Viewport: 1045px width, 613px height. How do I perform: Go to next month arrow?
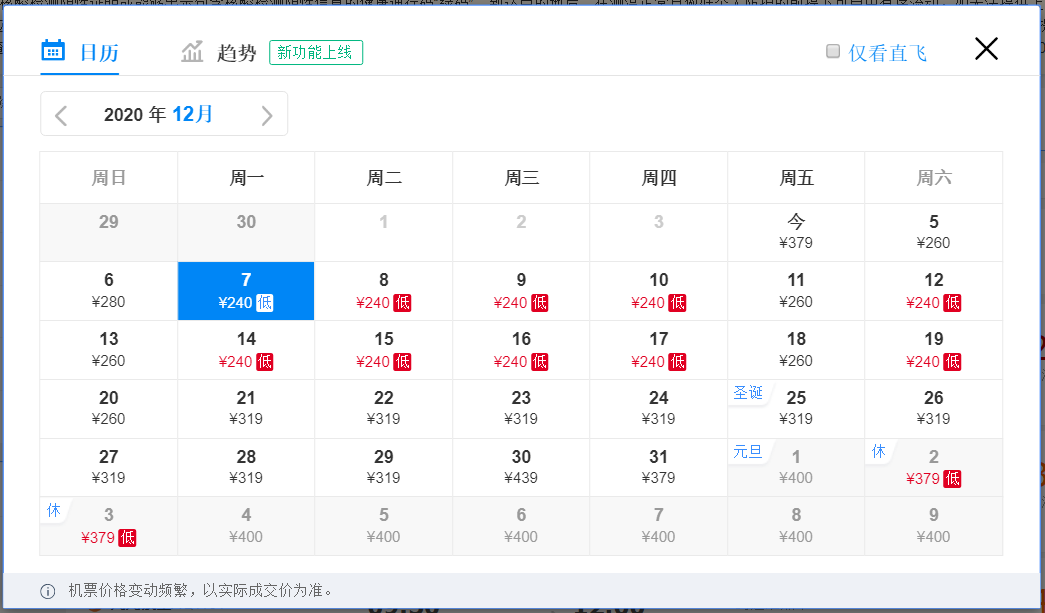267,115
